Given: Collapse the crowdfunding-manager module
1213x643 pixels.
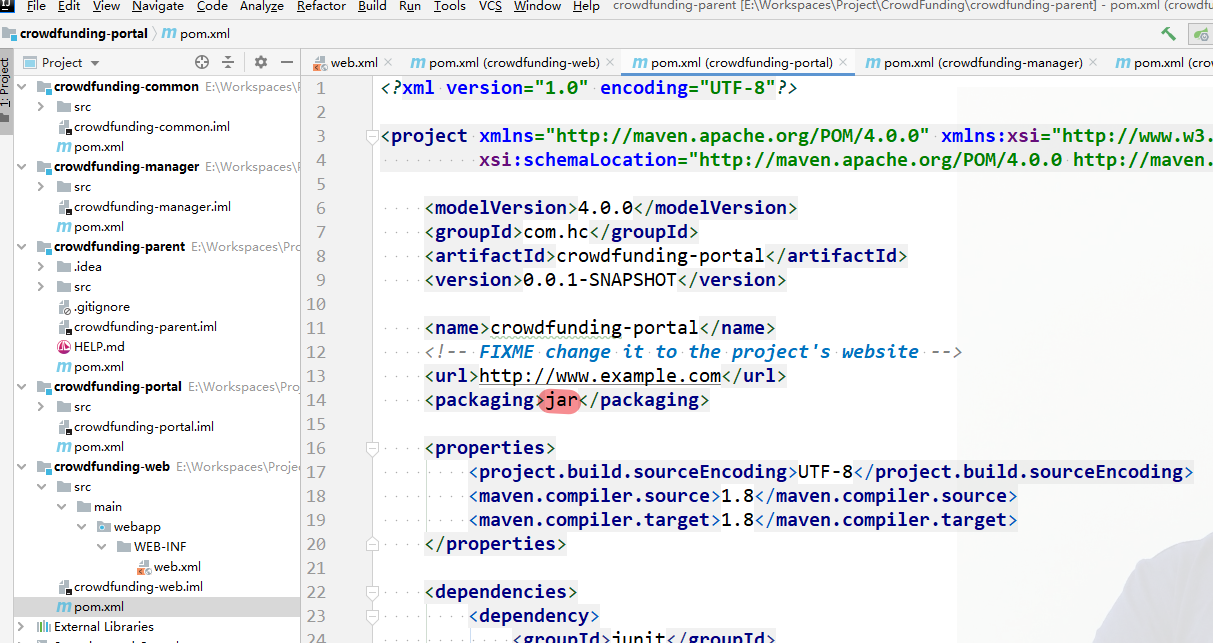Looking at the screenshot, I should pyautogui.click(x=22, y=167).
